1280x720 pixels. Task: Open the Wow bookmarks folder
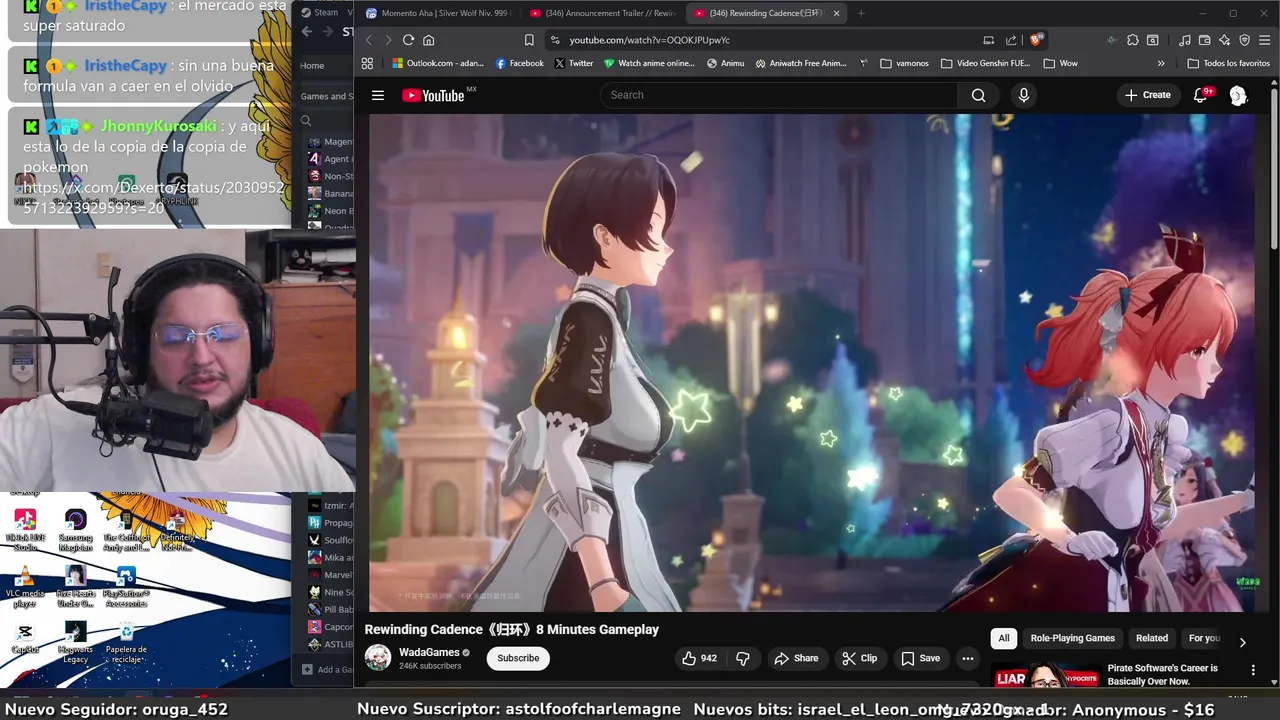pyautogui.click(x=1060, y=63)
